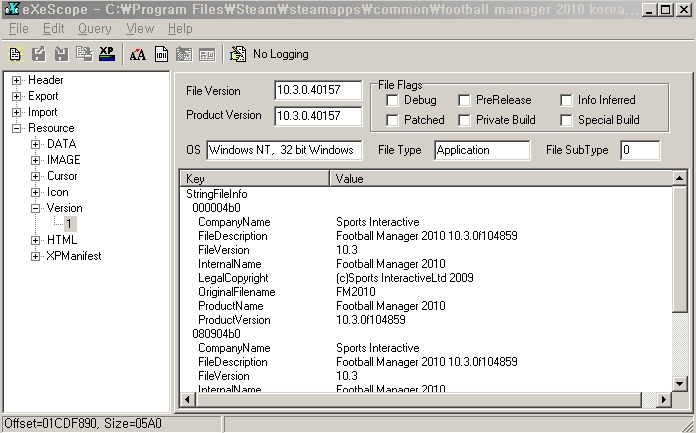Click the binary view toolbar icon

[161, 54]
